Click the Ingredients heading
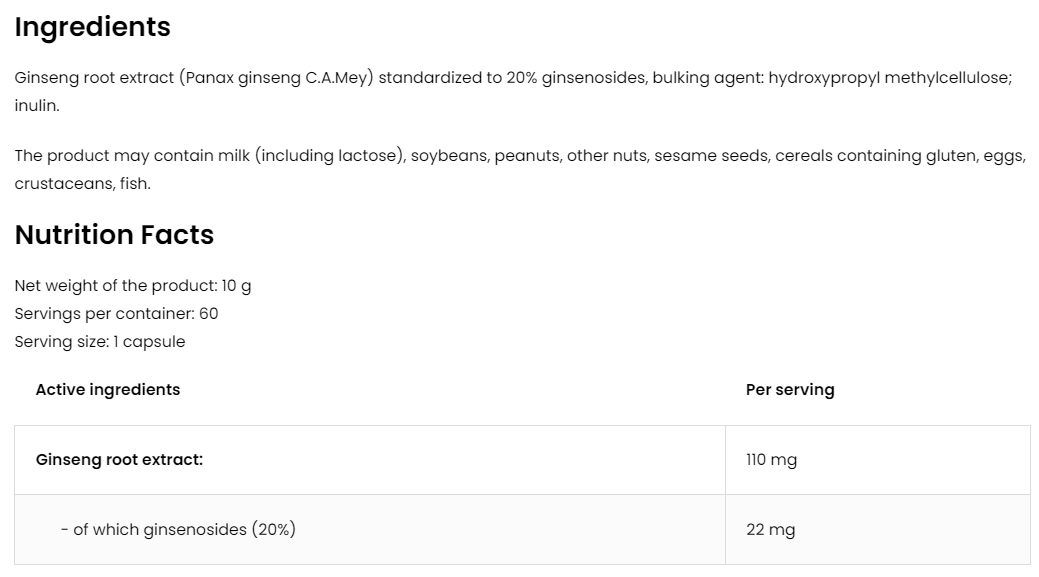The height and width of the screenshot is (577, 1039). pos(92,27)
